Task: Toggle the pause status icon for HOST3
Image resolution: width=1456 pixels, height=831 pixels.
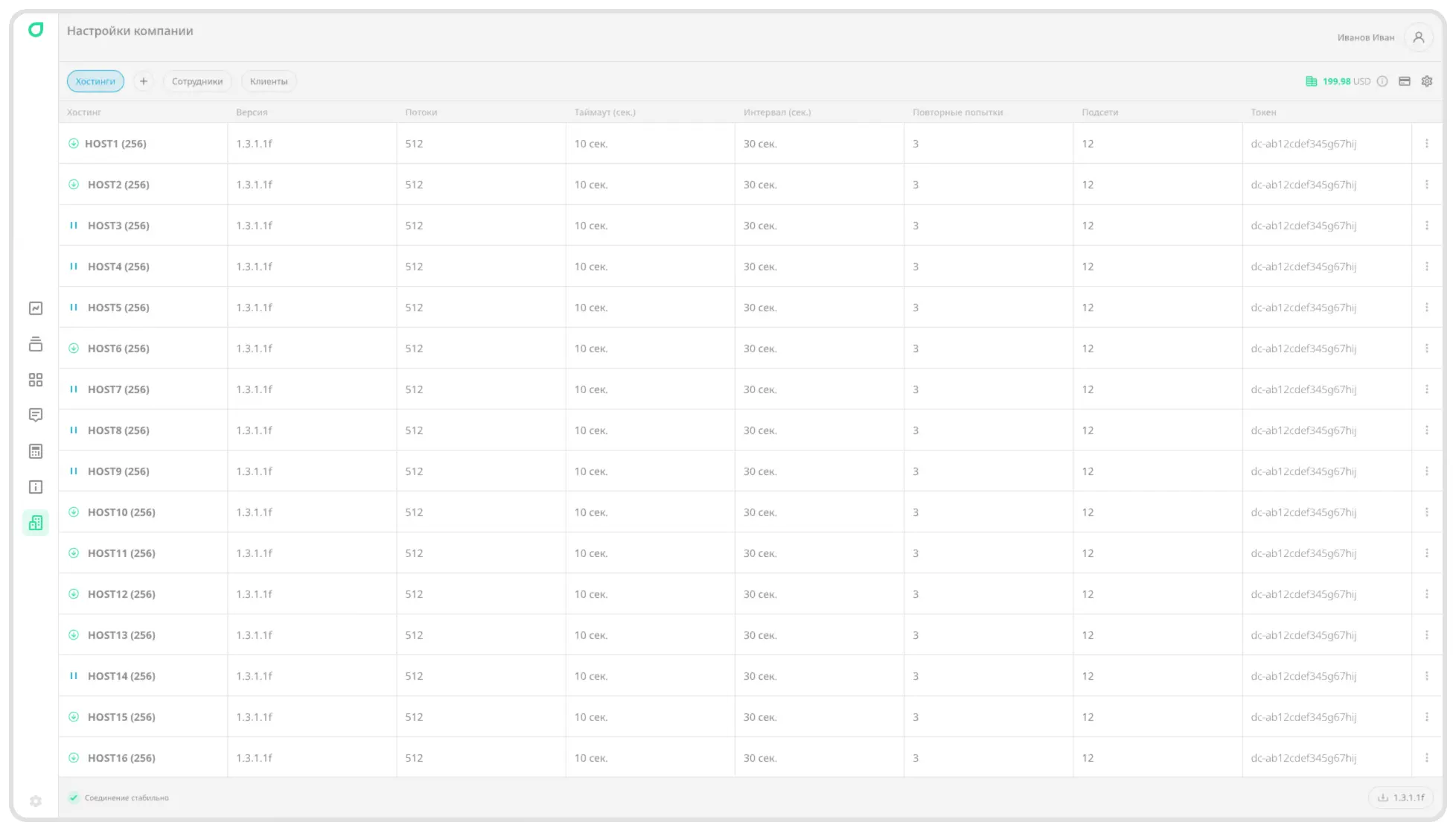Action: pos(74,225)
